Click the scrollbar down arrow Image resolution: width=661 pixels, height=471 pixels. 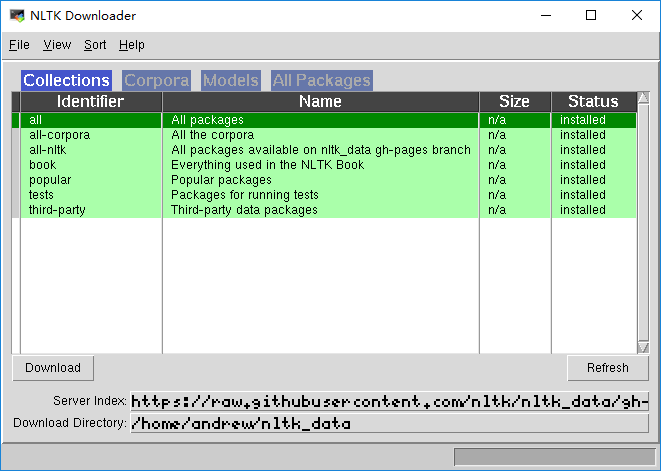pyautogui.click(x=643, y=347)
